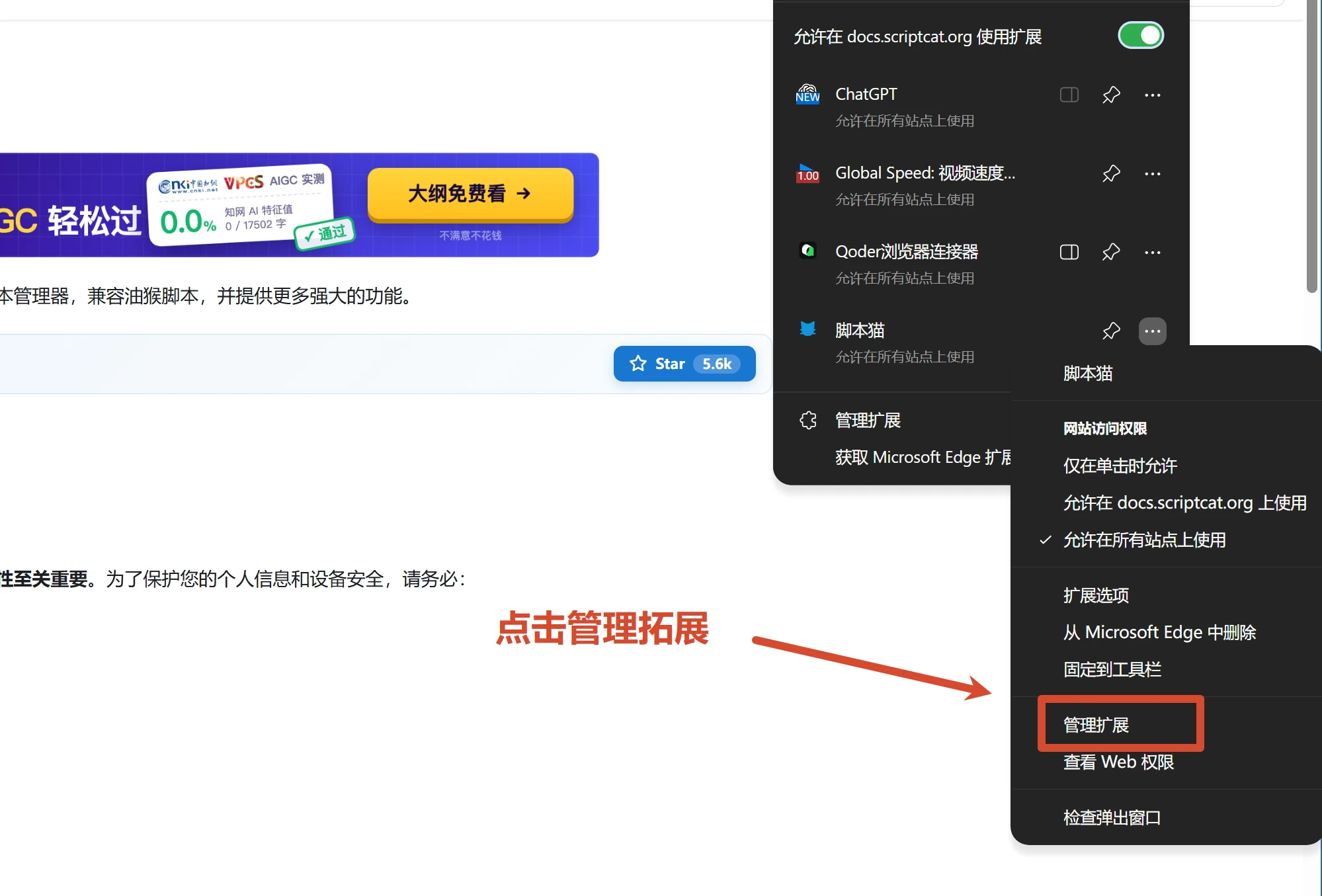This screenshot has width=1322, height=896.
Task: Click the 管理扩展 puzzle-piece icon
Action: (807, 420)
